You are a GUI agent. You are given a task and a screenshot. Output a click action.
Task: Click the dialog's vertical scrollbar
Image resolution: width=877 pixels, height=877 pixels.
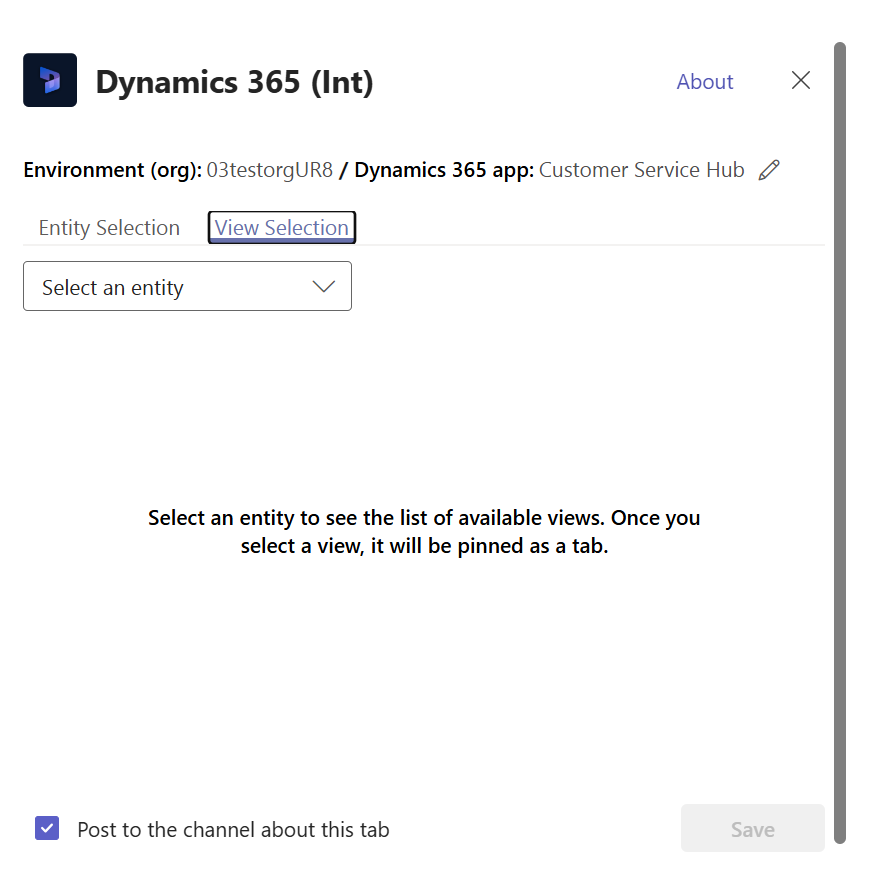click(x=840, y=442)
